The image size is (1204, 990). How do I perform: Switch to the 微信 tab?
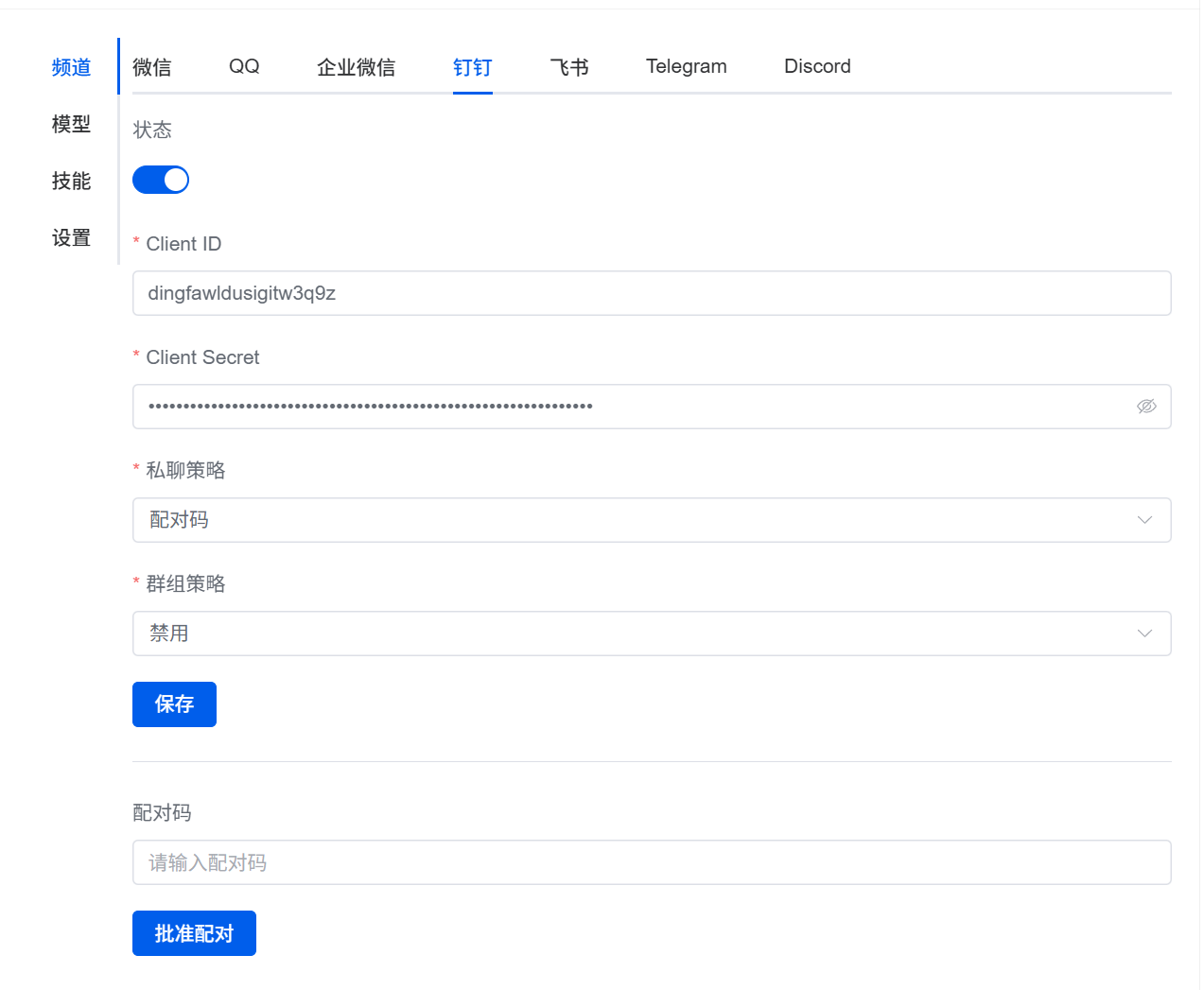152,67
